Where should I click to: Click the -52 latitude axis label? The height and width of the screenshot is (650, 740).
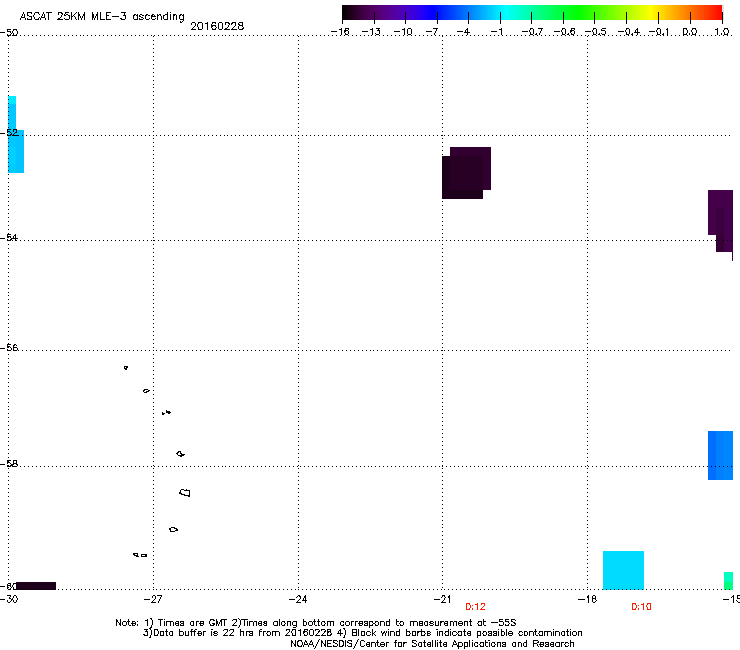(9, 133)
